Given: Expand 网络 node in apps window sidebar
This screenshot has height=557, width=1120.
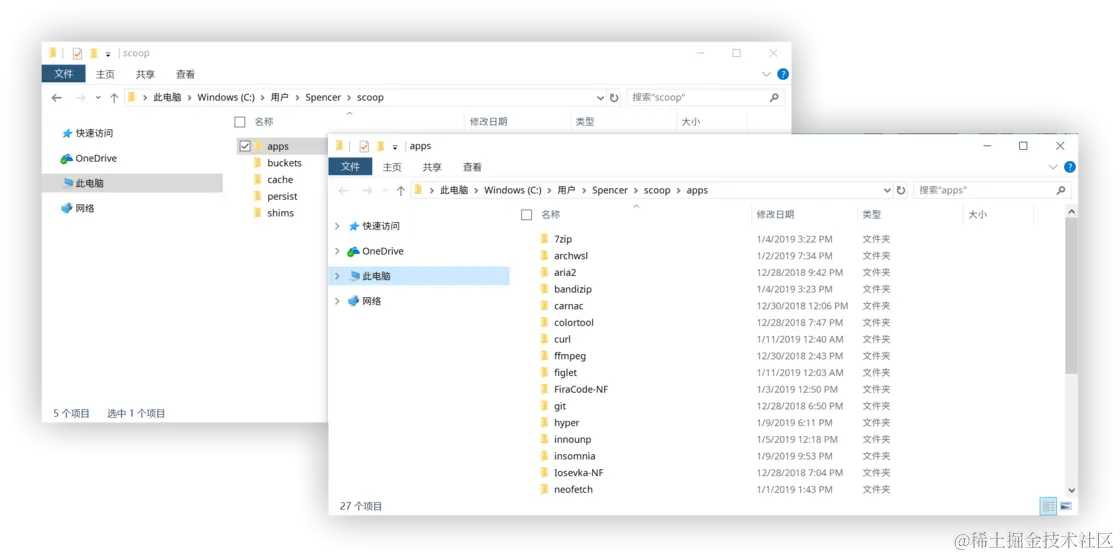Looking at the screenshot, I should tap(337, 301).
